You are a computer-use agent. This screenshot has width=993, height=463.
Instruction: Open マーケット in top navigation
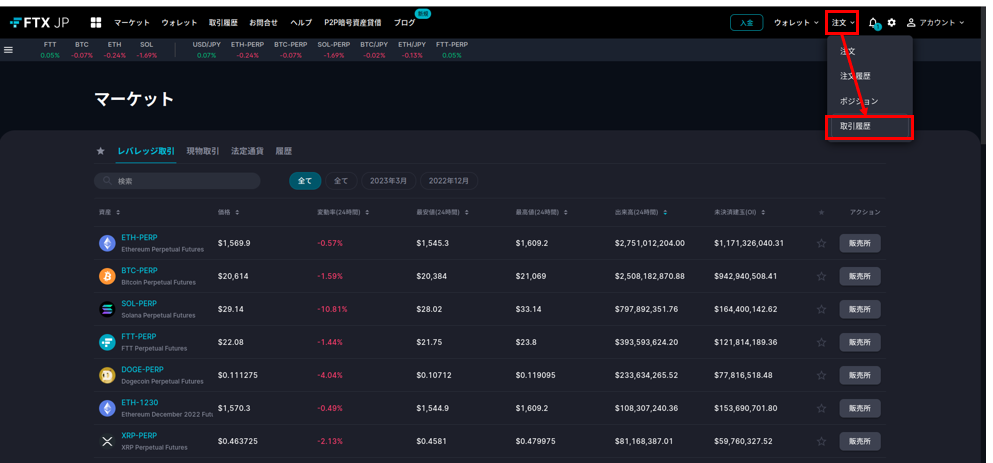pos(132,23)
